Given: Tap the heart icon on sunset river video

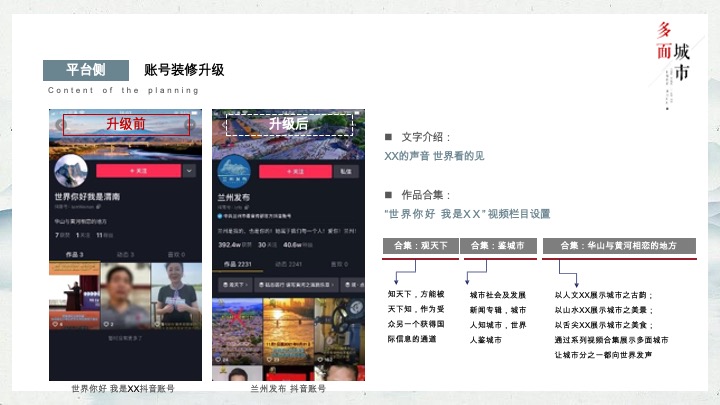Looking at the screenshot, I should coord(269,360).
